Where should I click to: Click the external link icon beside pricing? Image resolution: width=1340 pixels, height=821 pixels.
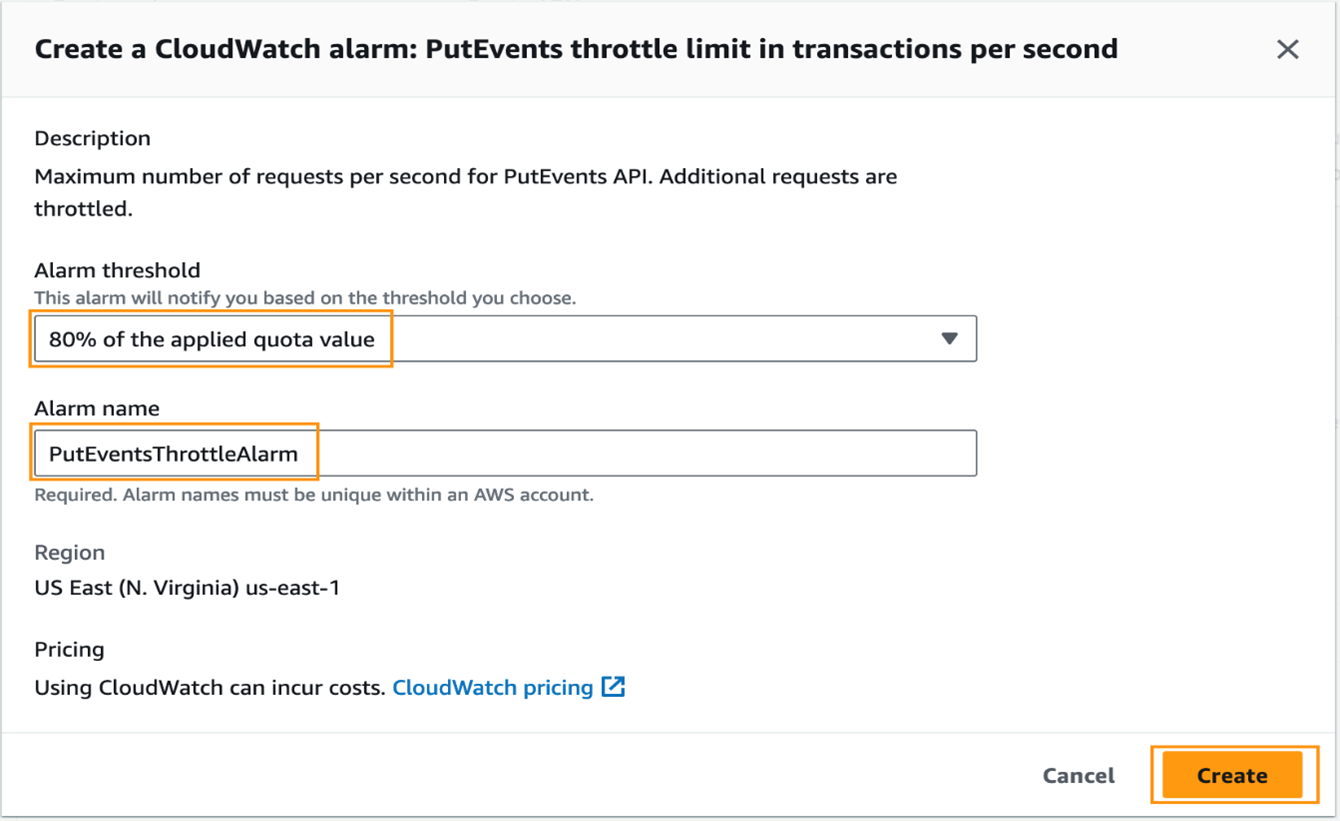click(613, 687)
